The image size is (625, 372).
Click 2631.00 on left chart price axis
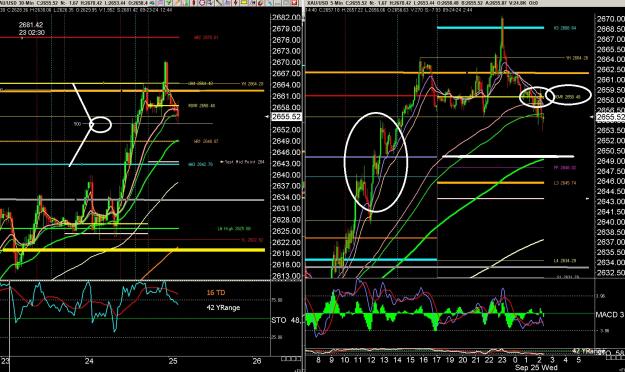[286, 209]
